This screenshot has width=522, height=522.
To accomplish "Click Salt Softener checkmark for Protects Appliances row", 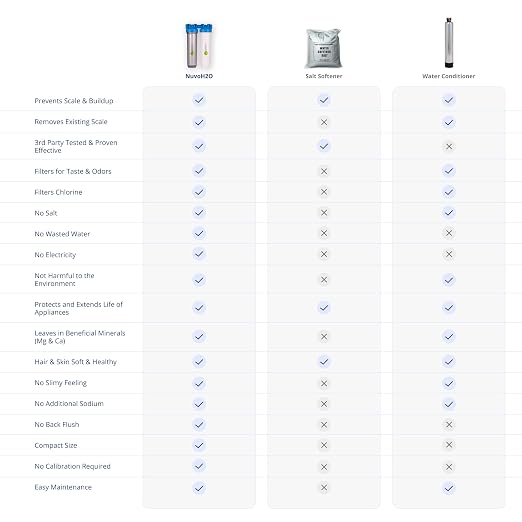I will coord(324,308).
